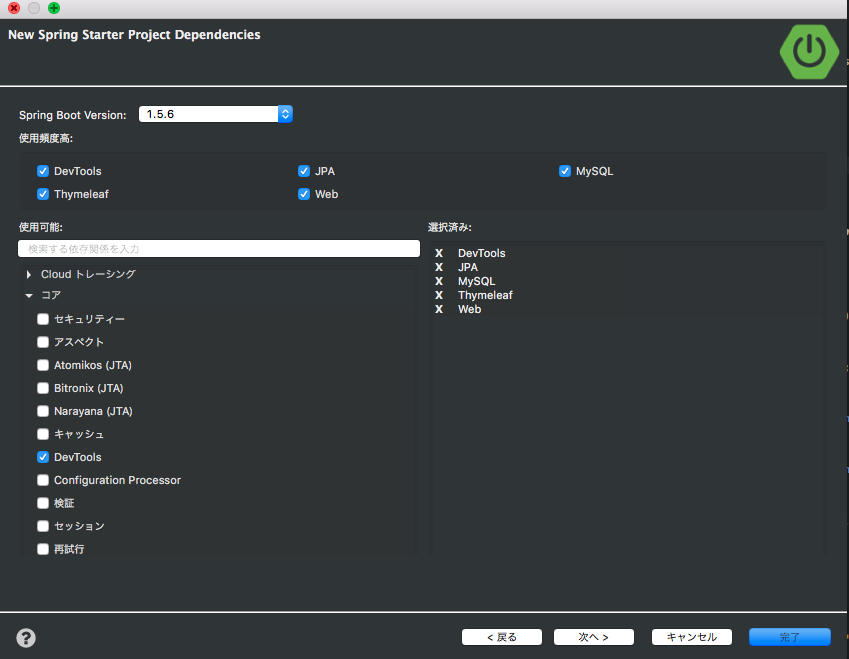Click the Spring Boot Version label
The width and height of the screenshot is (849, 659).
(x=73, y=115)
